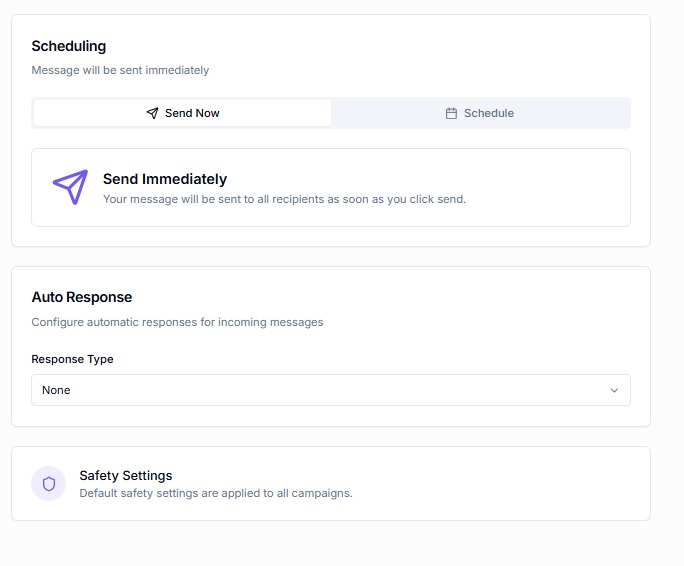Switch to the Schedule tab label
Screen dimensions: 684x566
488,113
